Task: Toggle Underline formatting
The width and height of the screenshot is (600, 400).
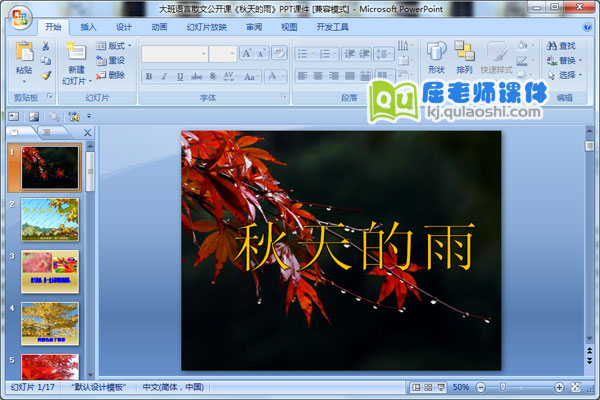Action: [180, 77]
